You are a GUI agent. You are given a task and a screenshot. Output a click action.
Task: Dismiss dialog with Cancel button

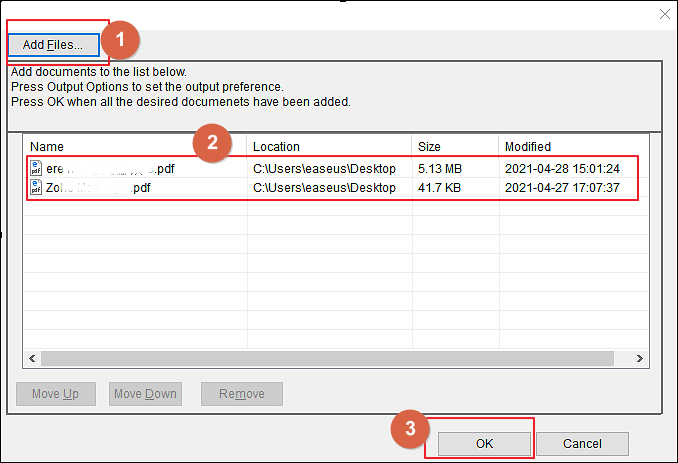coord(582,443)
